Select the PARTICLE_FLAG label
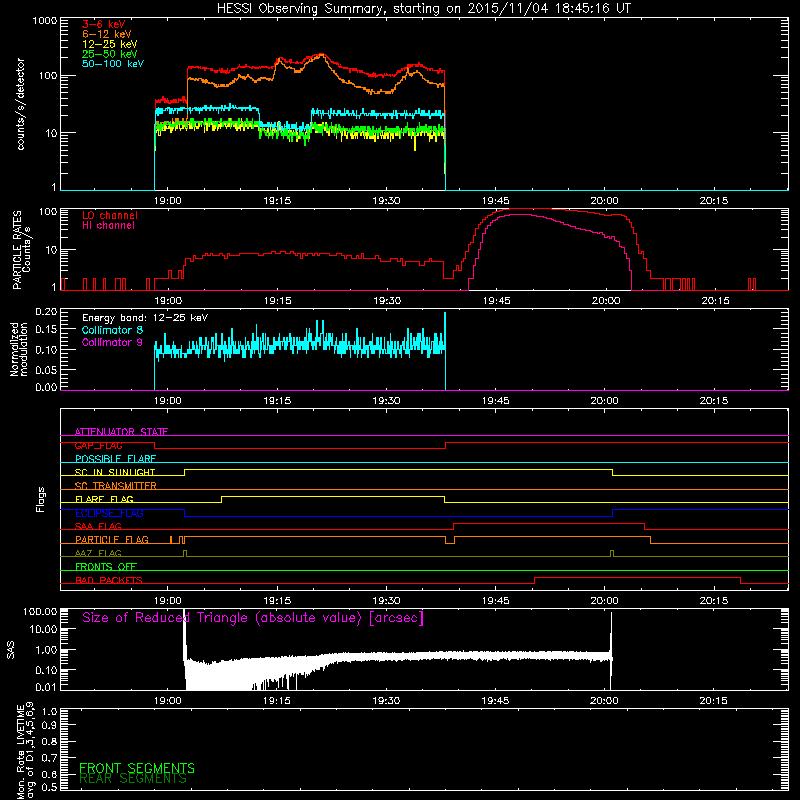Screen dimensions: 800x800 point(112,540)
